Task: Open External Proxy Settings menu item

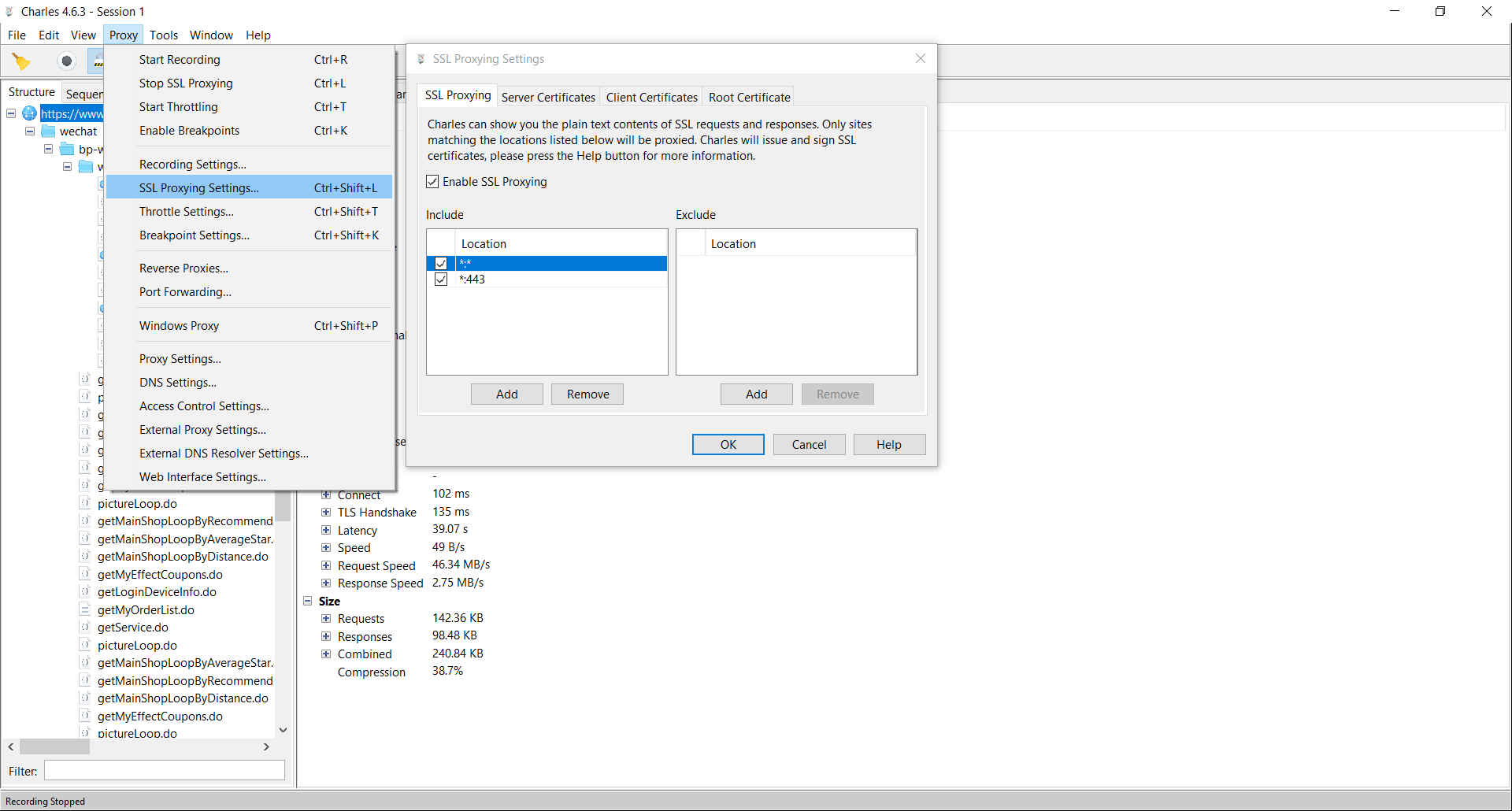Action: 249,430
